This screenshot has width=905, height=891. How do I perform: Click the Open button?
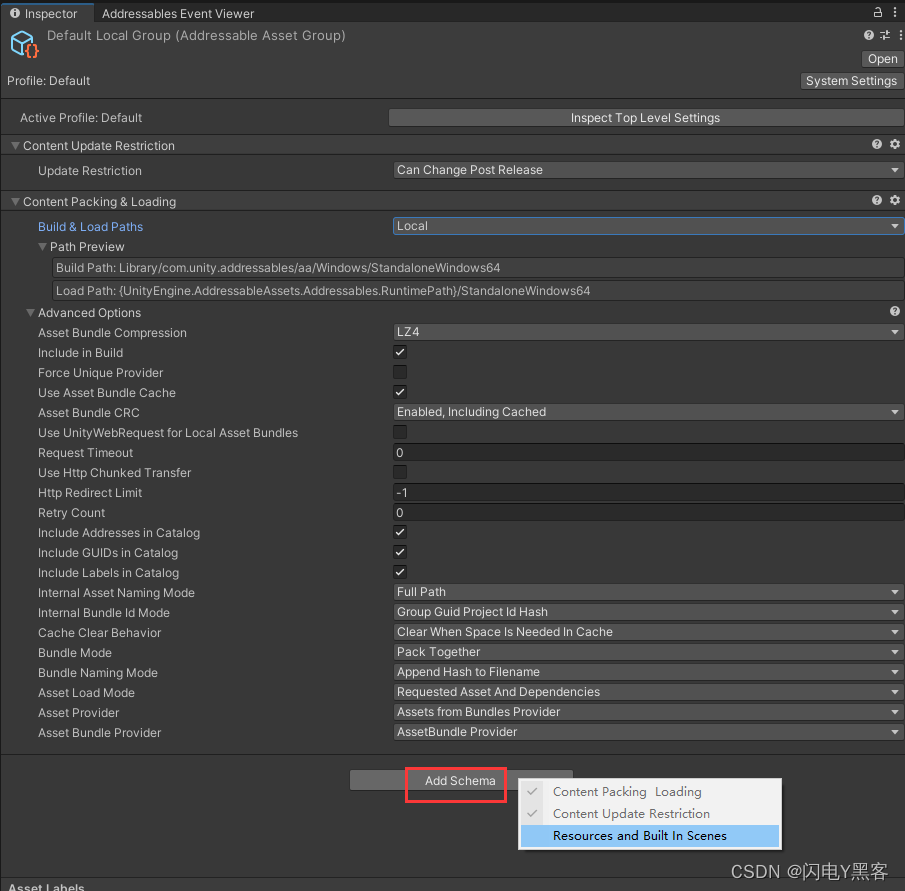(881, 59)
